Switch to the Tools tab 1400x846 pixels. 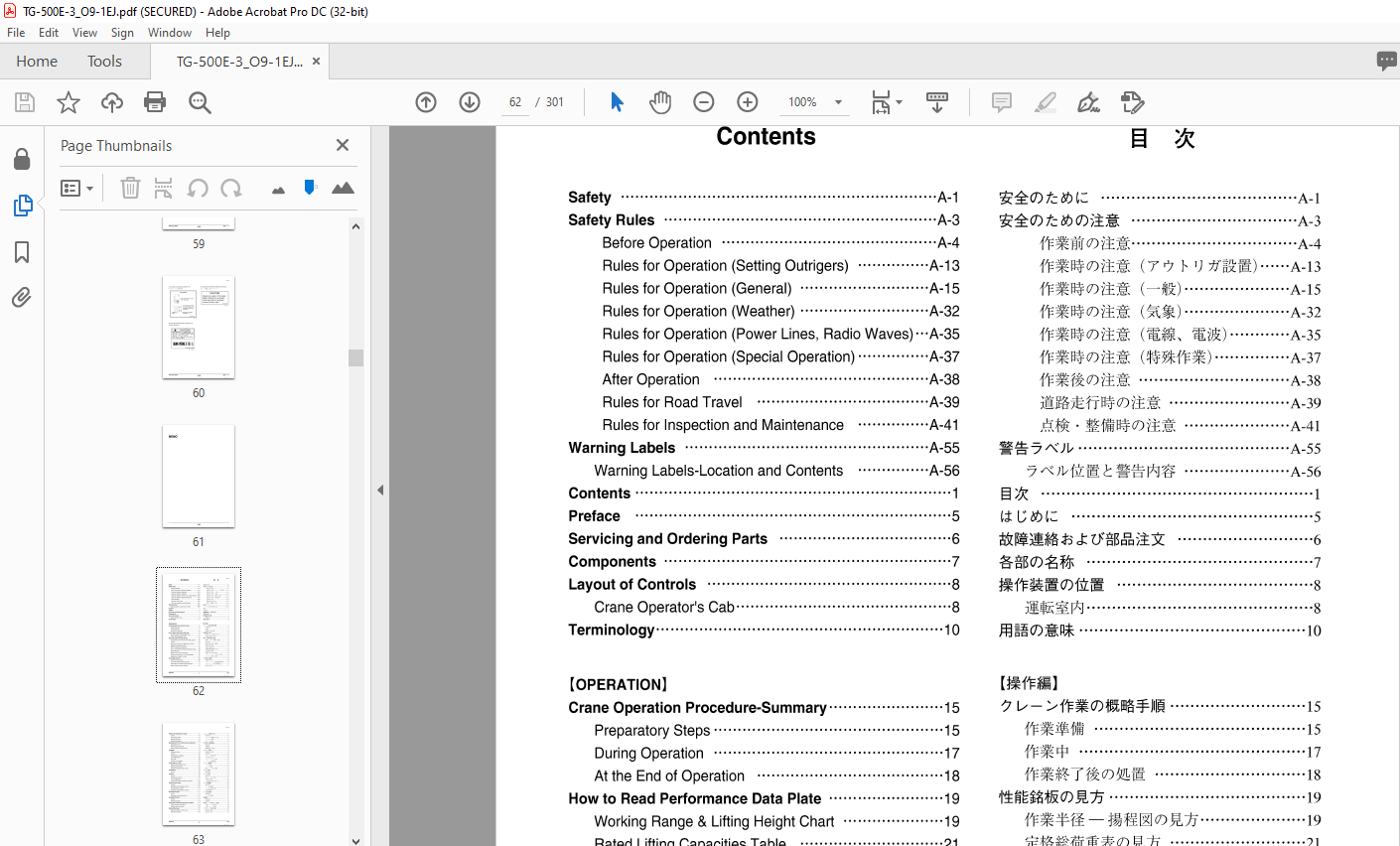[x=104, y=62]
